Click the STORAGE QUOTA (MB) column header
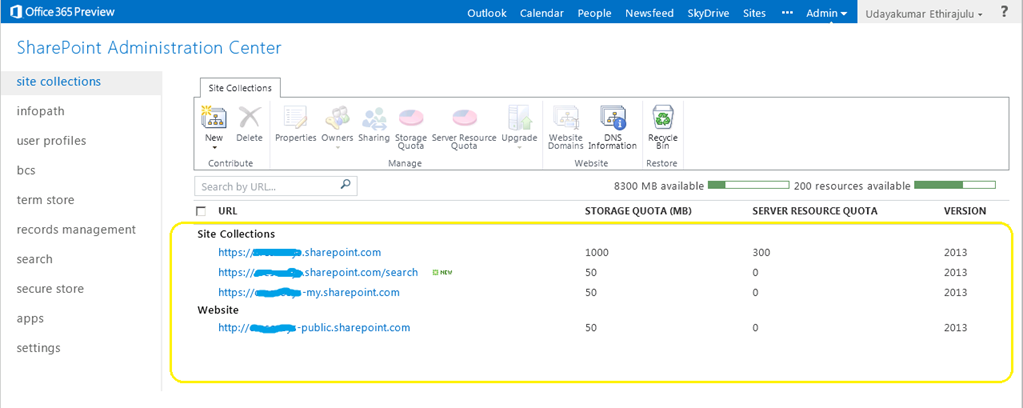This screenshot has width=1023, height=408. [638, 211]
